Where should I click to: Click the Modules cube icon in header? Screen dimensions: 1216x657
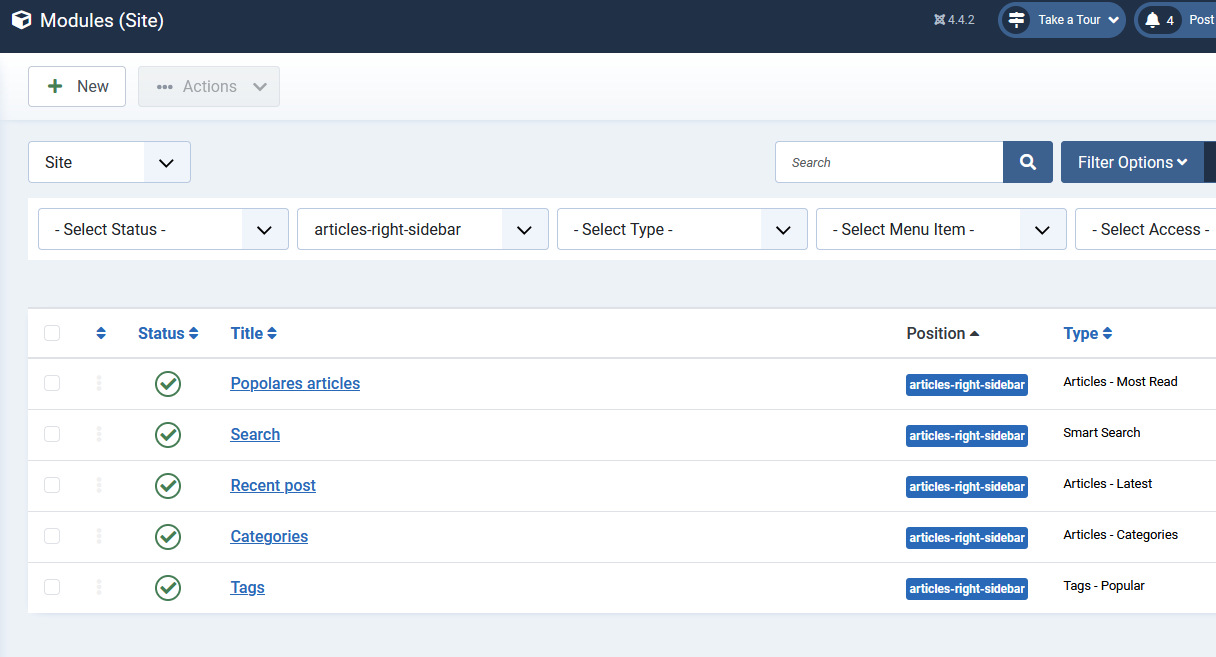coord(21,20)
